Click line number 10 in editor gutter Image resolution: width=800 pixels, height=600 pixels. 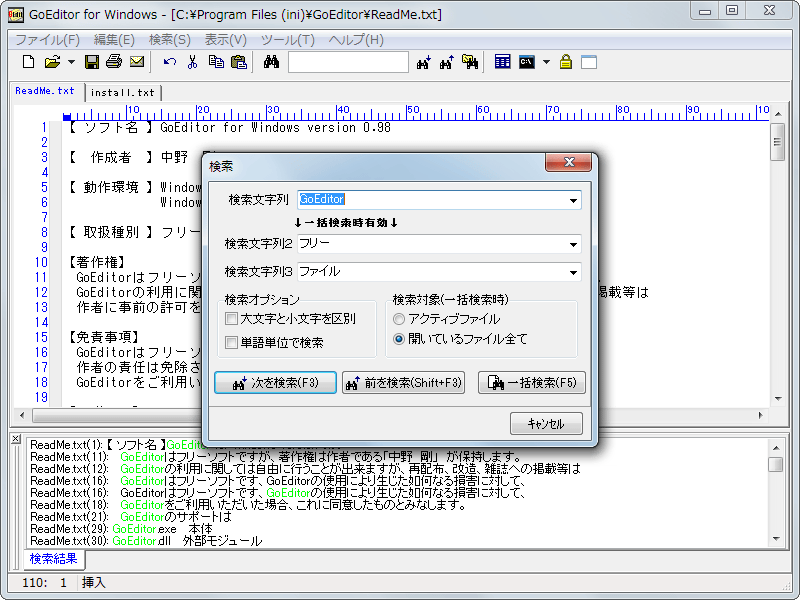[41, 262]
